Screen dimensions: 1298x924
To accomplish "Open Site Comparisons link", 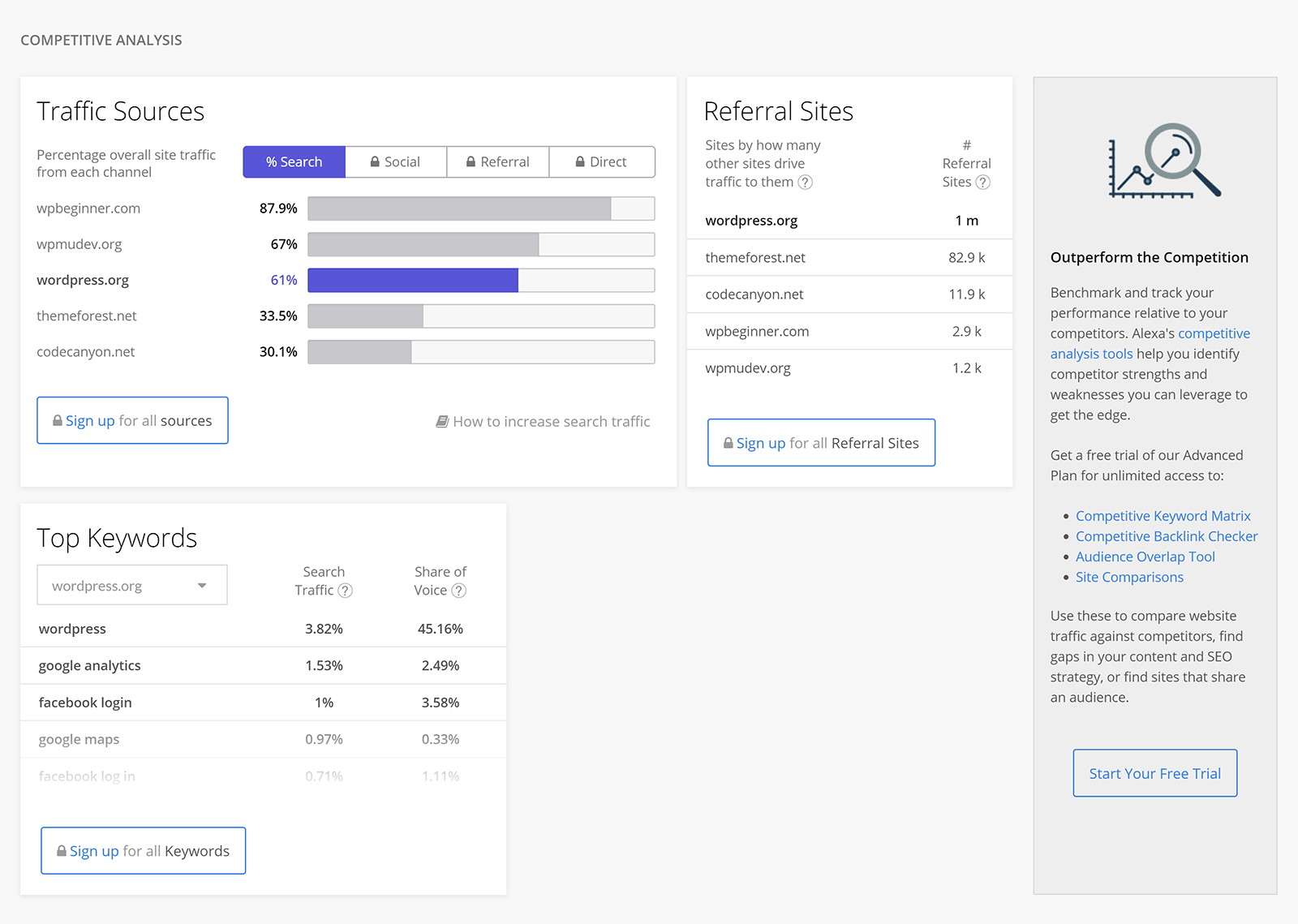I will pyautogui.click(x=1129, y=577).
